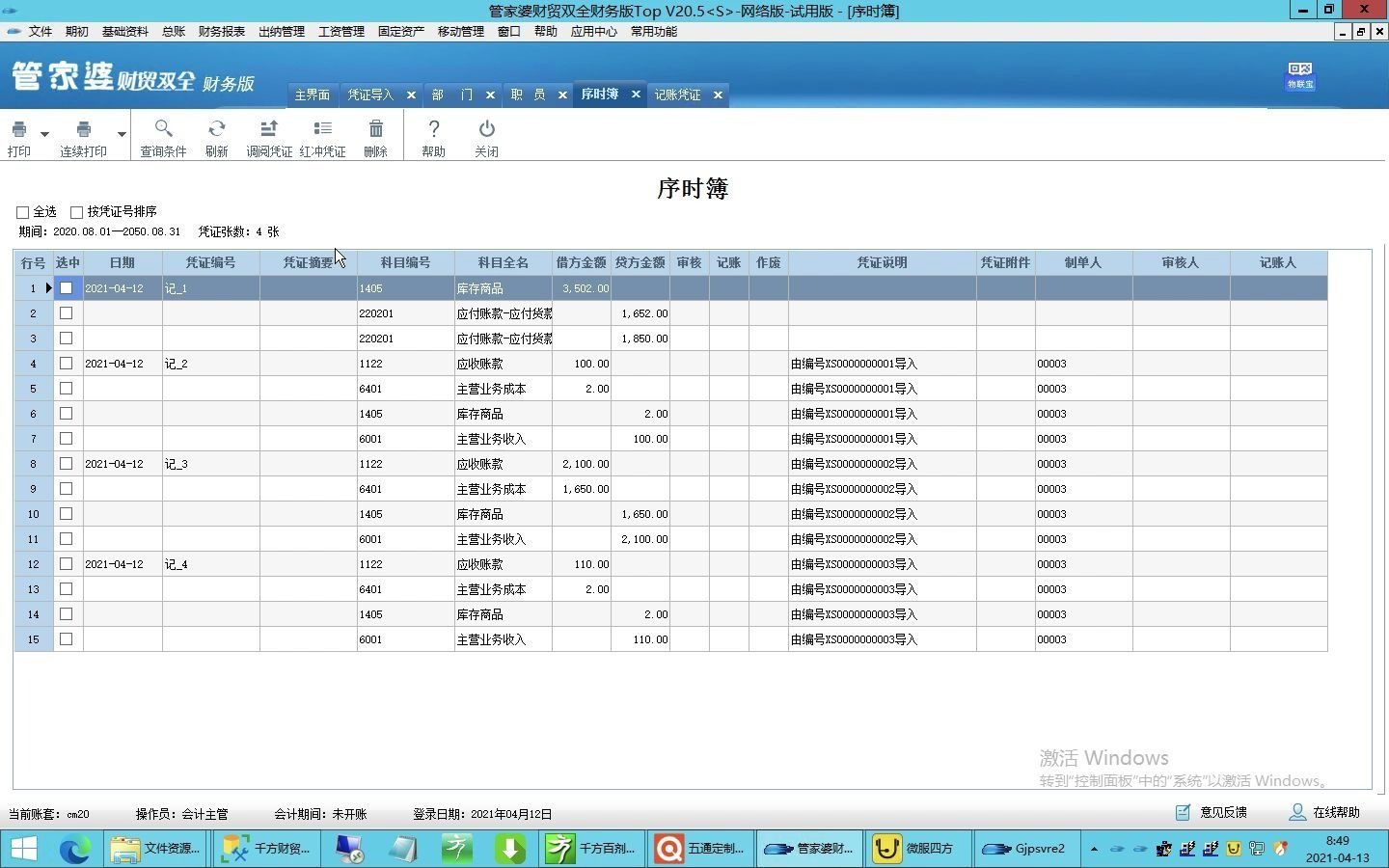Open 微服四方 taskbar item

[x=917, y=849]
